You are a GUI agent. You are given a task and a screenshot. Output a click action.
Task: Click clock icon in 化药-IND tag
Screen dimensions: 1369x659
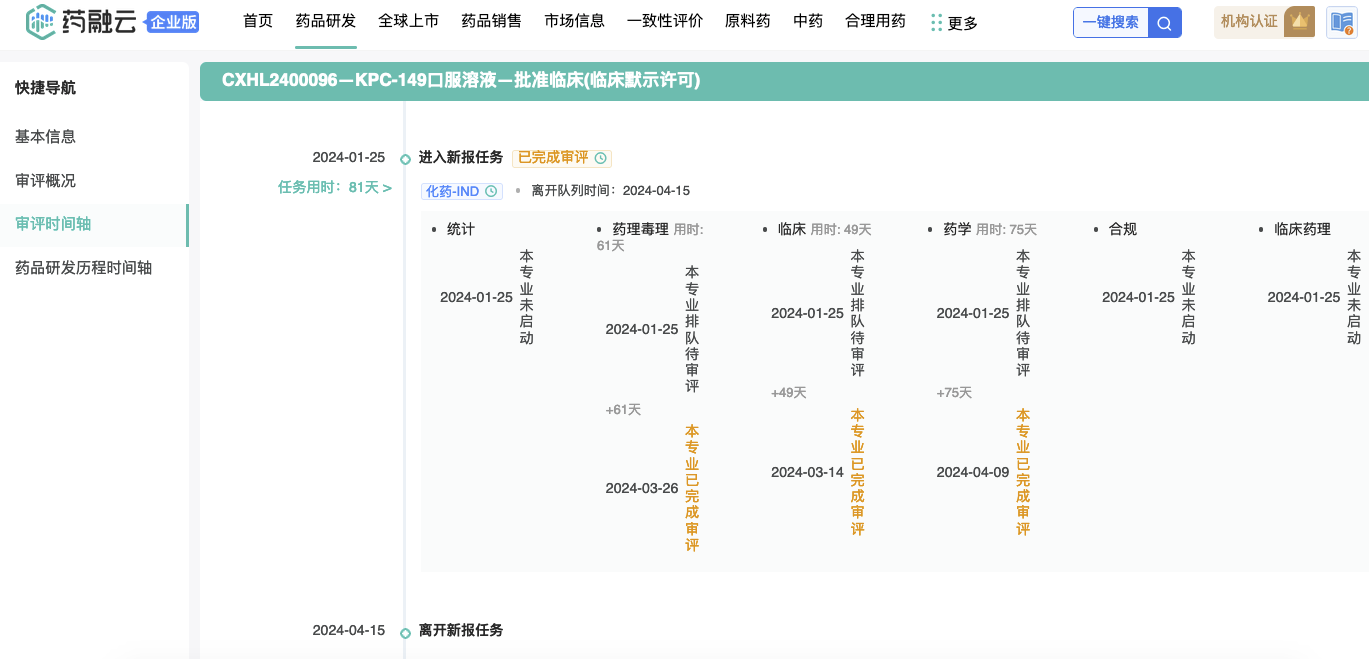[491, 191]
